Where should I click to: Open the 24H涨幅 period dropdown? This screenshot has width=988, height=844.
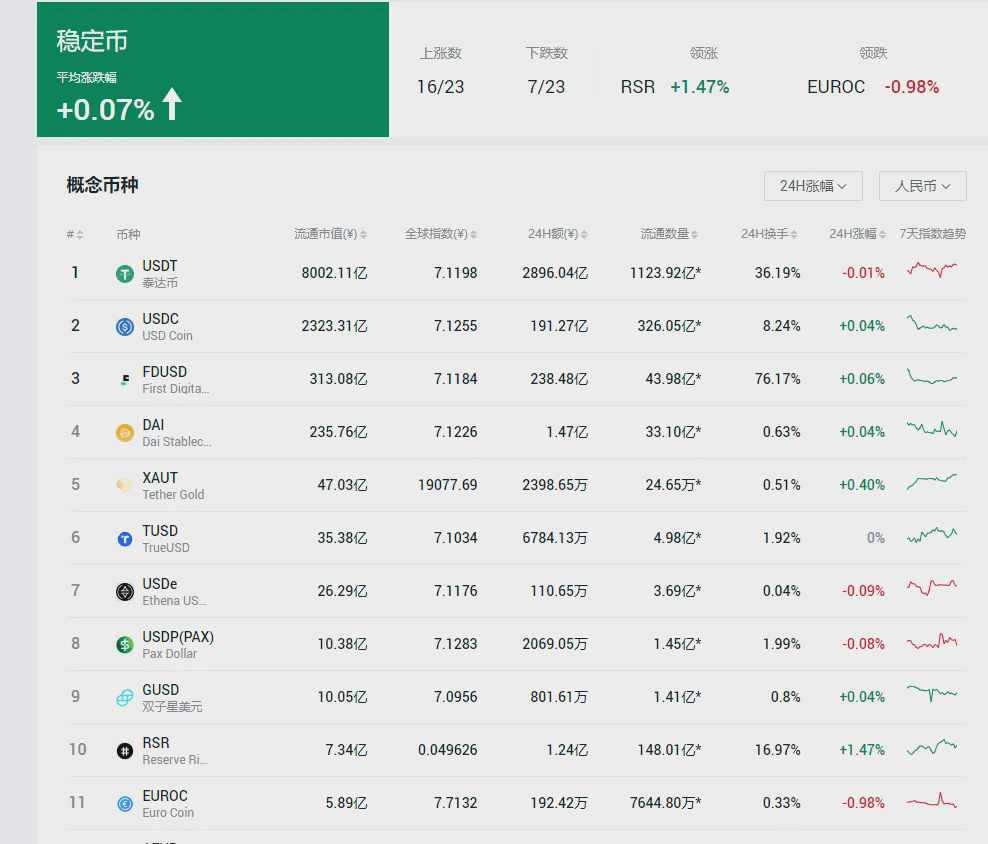point(813,186)
